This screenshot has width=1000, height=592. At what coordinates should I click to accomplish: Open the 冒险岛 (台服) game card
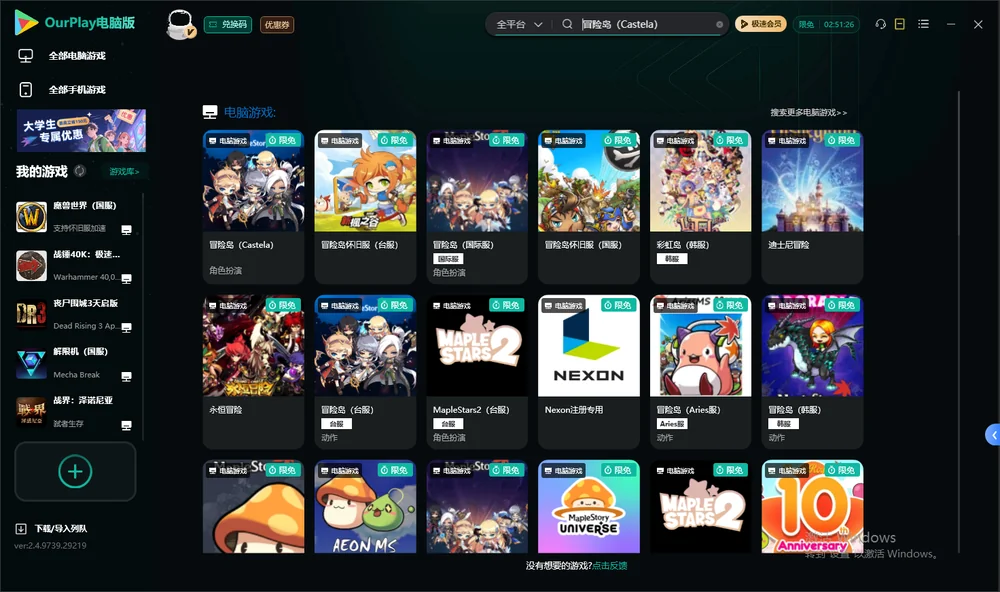[365, 371]
